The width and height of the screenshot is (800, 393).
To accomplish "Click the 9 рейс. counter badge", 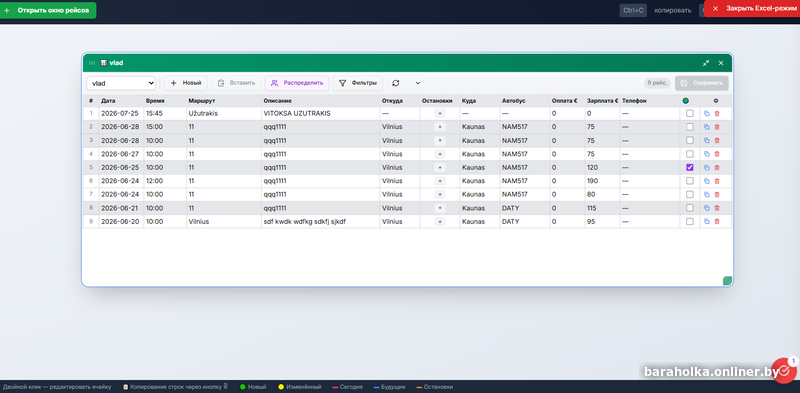I will pyautogui.click(x=657, y=83).
